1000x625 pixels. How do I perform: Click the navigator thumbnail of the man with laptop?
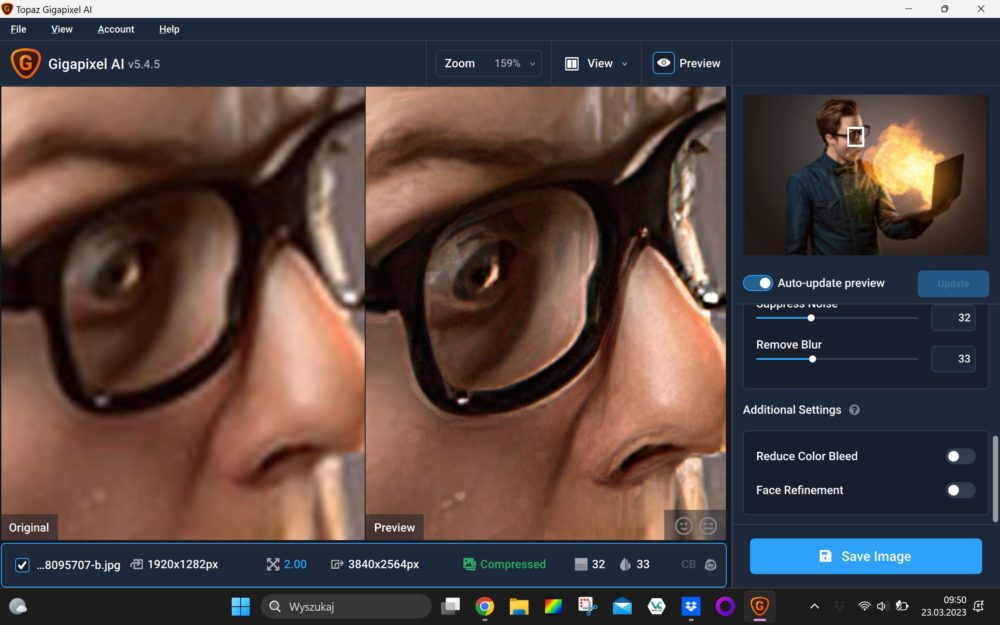click(865, 175)
